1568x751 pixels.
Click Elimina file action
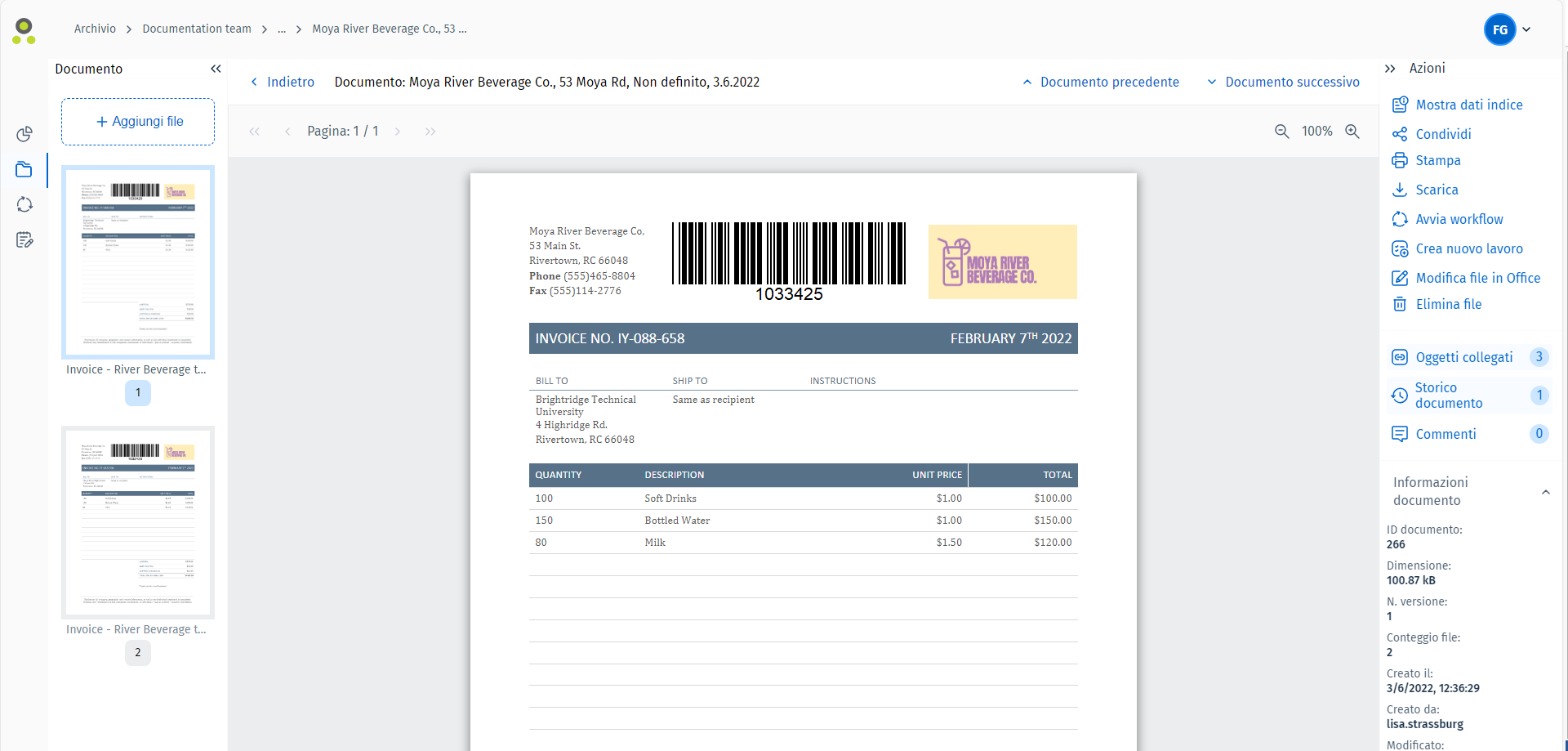[1448, 304]
